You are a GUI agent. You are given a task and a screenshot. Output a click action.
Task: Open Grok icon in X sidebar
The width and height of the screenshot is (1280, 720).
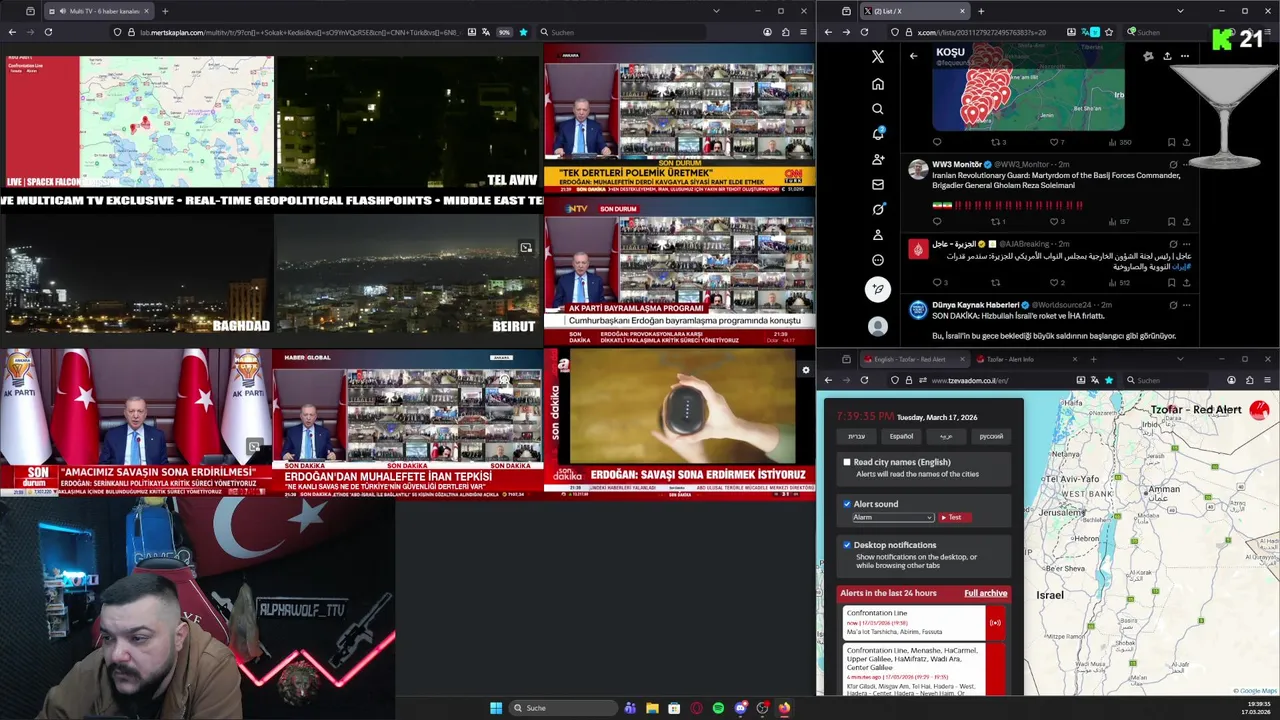[x=878, y=209]
